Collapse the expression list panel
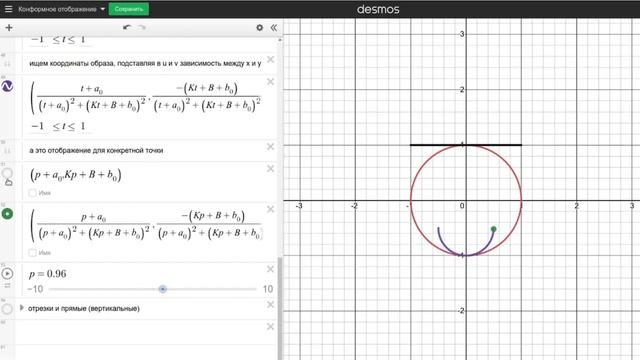Screen dimensions: 640x360 273,28
